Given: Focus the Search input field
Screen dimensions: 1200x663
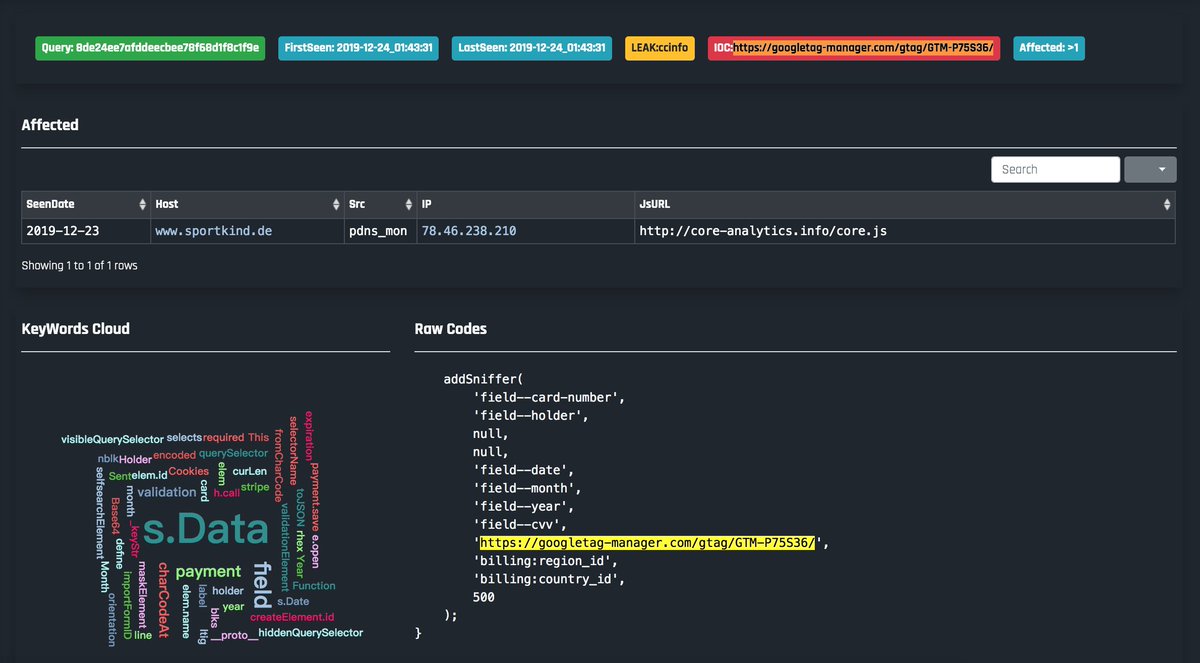Looking at the screenshot, I should pyautogui.click(x=1055, y=169).
